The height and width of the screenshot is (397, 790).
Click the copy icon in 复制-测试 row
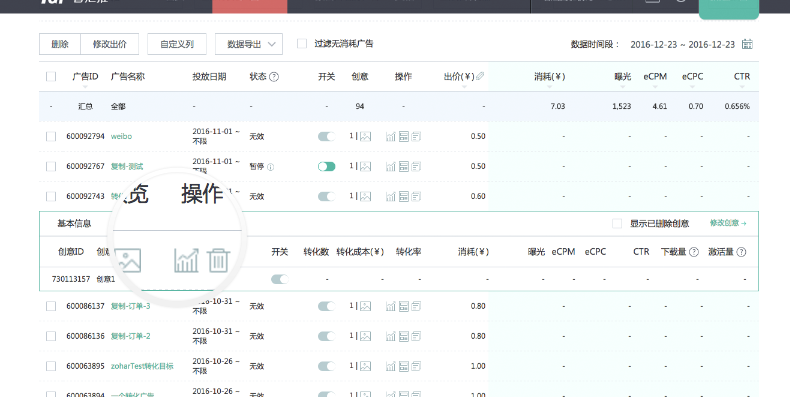pos(416,166)
